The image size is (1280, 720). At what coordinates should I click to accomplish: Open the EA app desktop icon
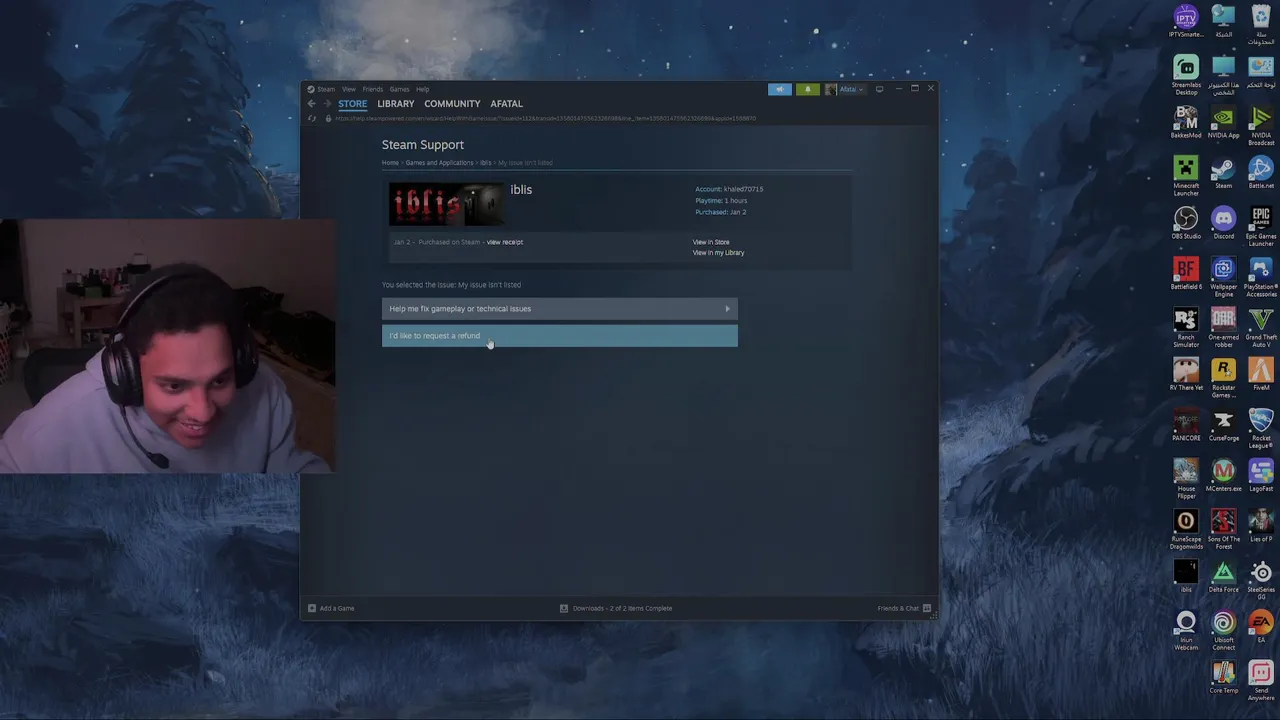pyautogui.click(x=1261, y=628)
